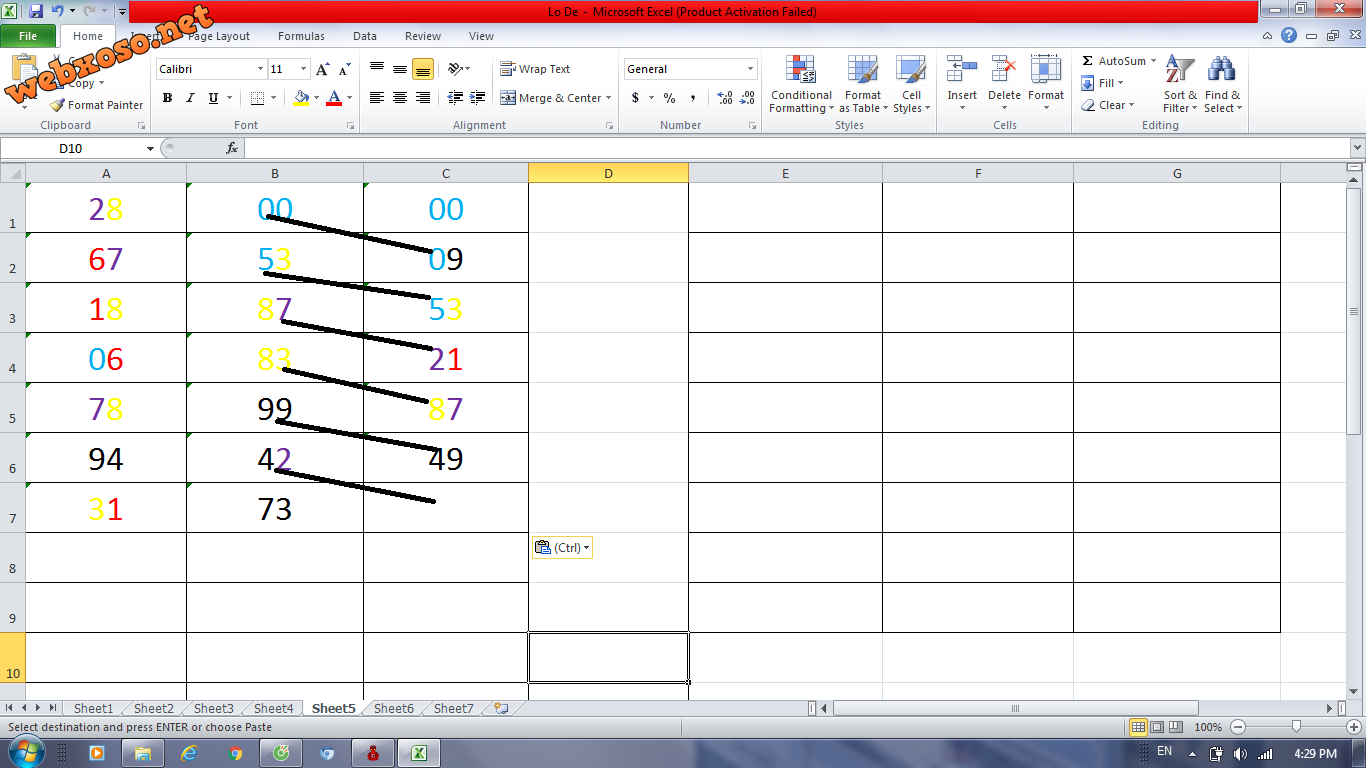
Task: Click the Insert cells icon
Action: coord(962,71)
